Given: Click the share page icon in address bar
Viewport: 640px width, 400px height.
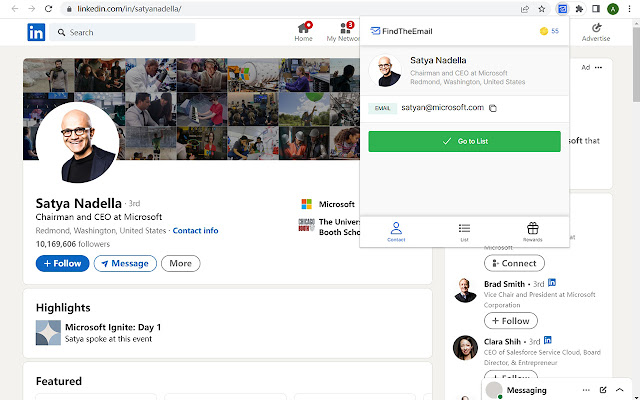Looking at the screenshot, I should pos(525,9).
